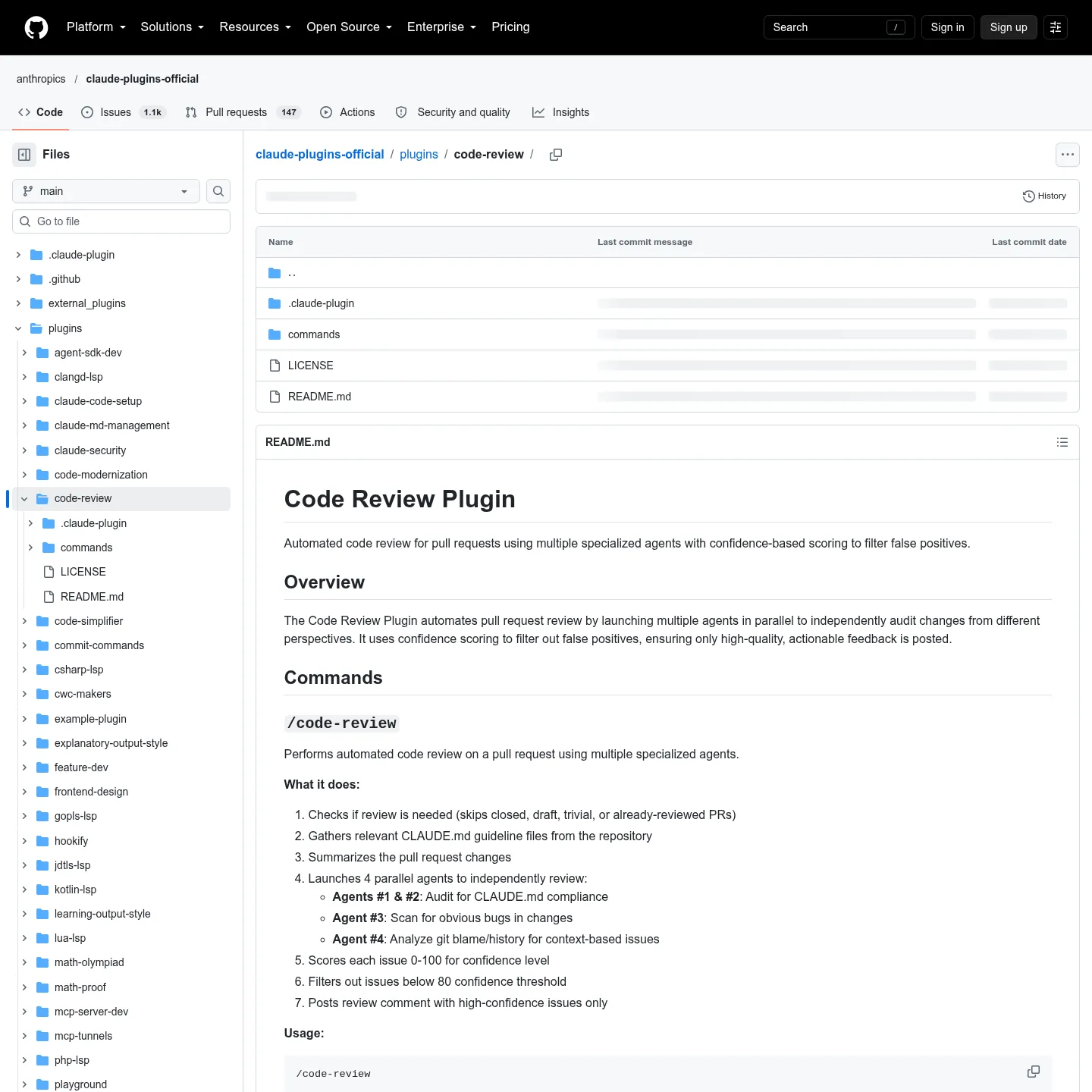Open .claude-plugin folder icon in file table
The width and height of the screenshot is (1092, 1092).
tap(275, 303)
